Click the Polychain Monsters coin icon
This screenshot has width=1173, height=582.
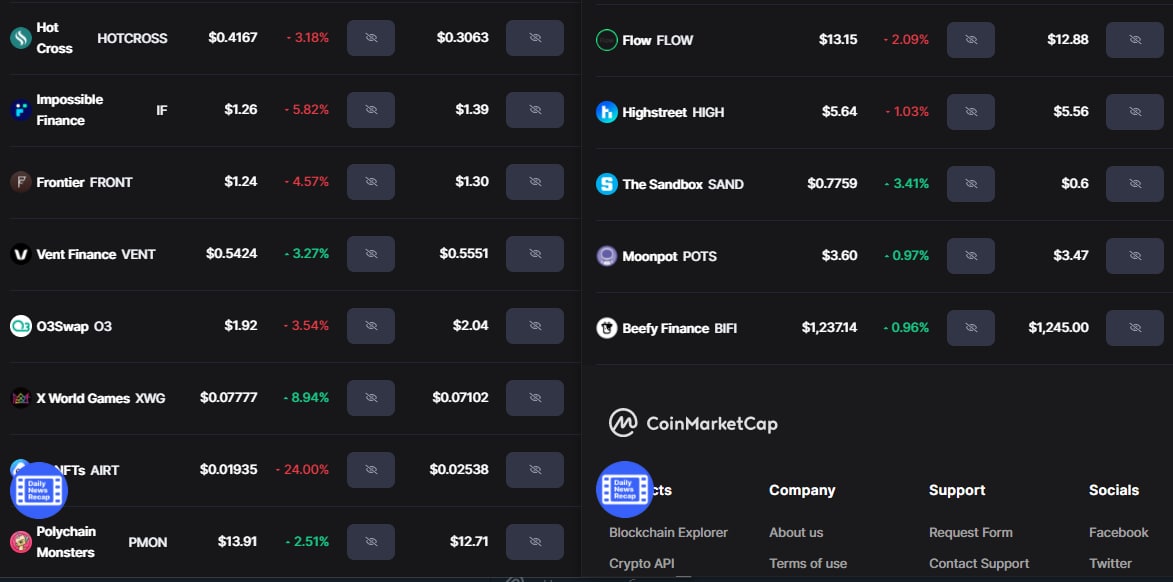coord(21,542)
